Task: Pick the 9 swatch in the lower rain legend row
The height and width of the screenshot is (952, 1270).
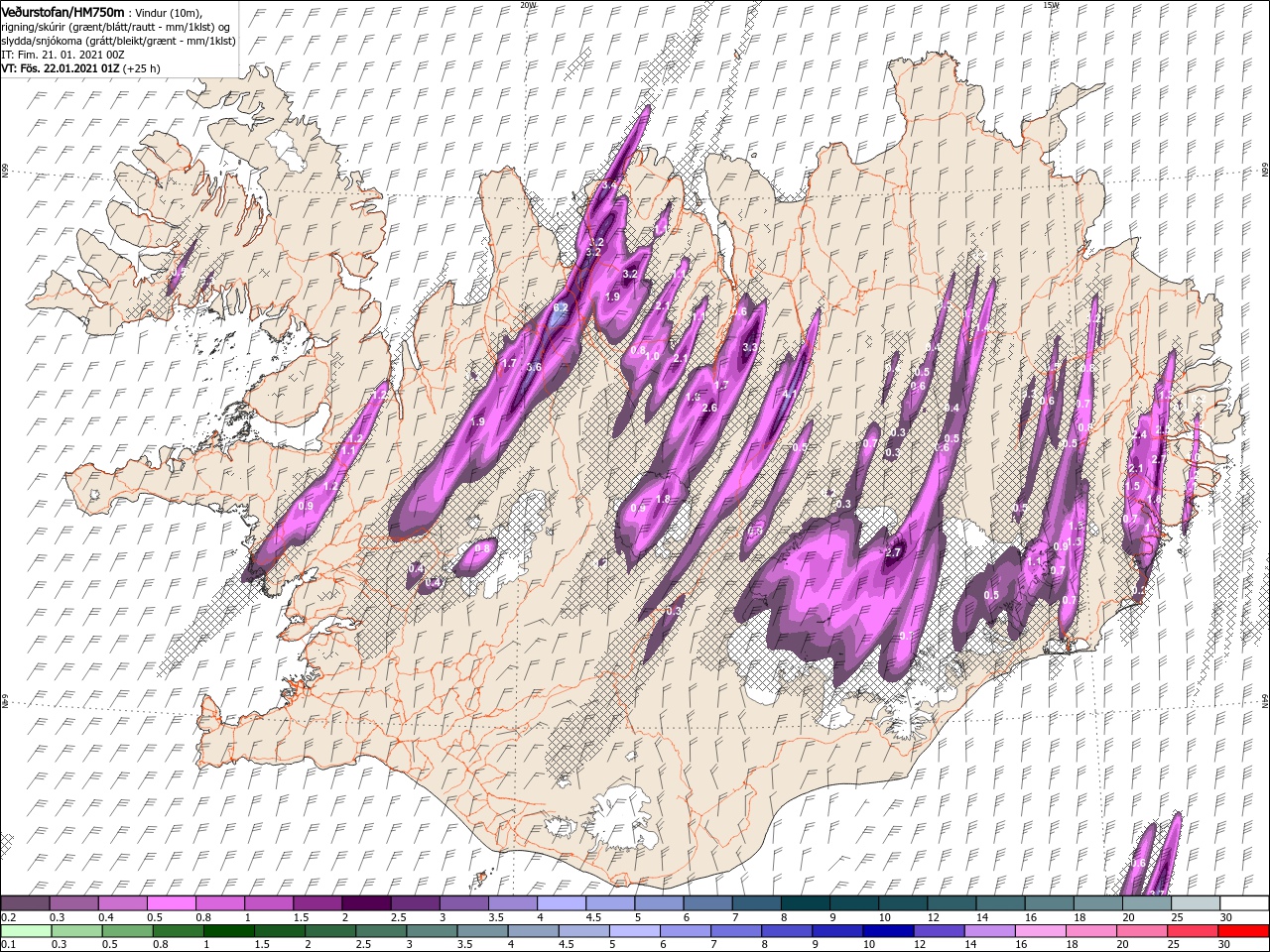Action: click(838, 931)
